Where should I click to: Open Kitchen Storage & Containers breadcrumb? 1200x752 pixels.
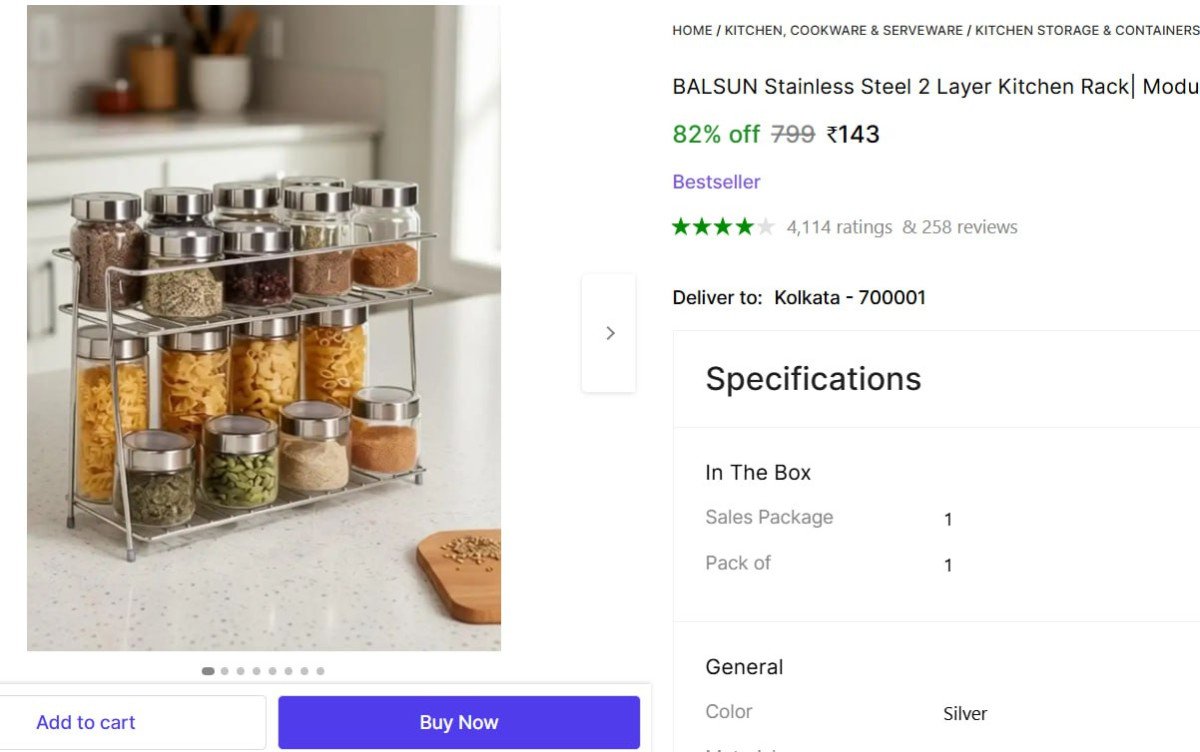(x=1086, y=31)
